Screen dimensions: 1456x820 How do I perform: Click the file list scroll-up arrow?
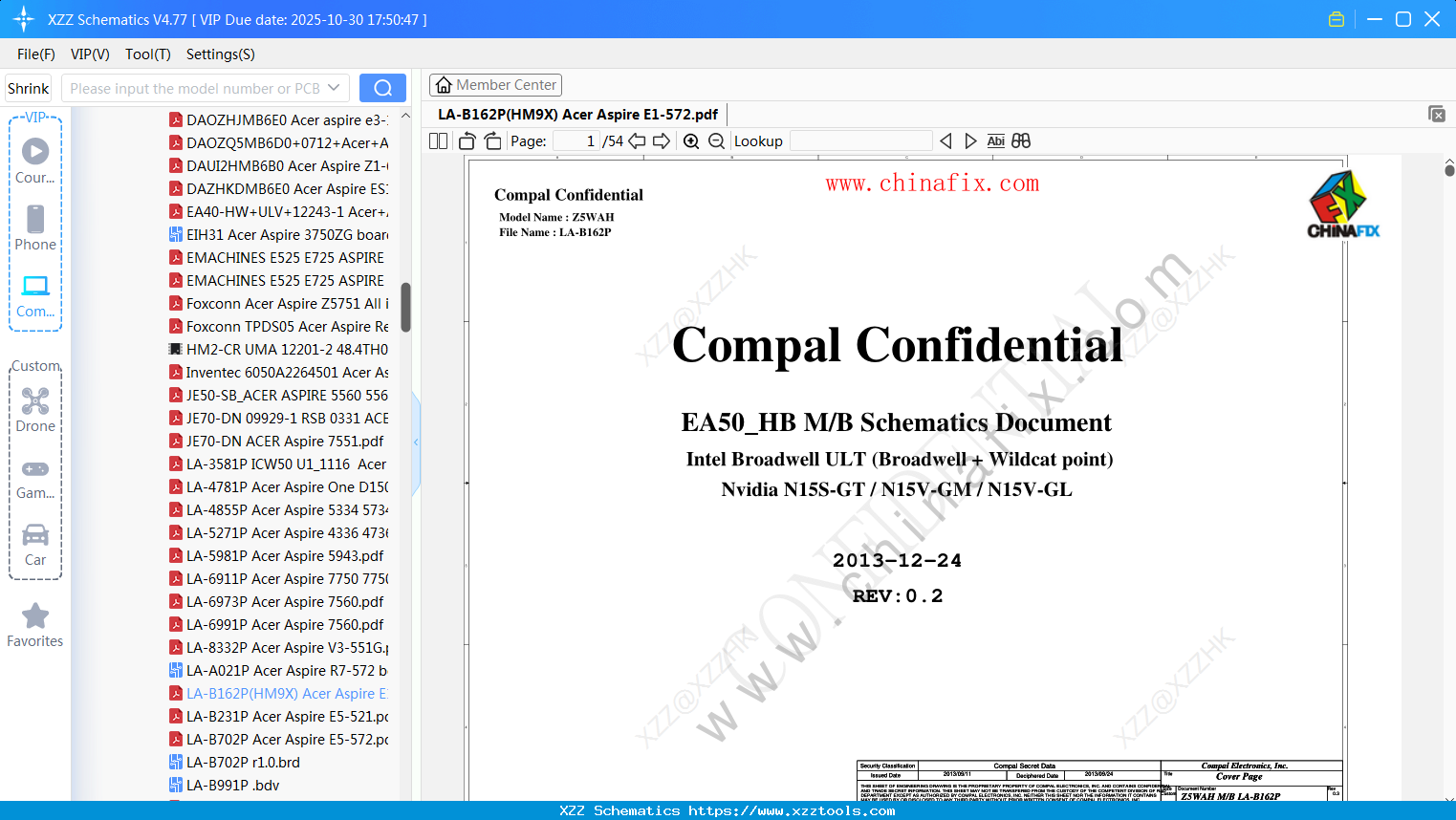(405, 116)
